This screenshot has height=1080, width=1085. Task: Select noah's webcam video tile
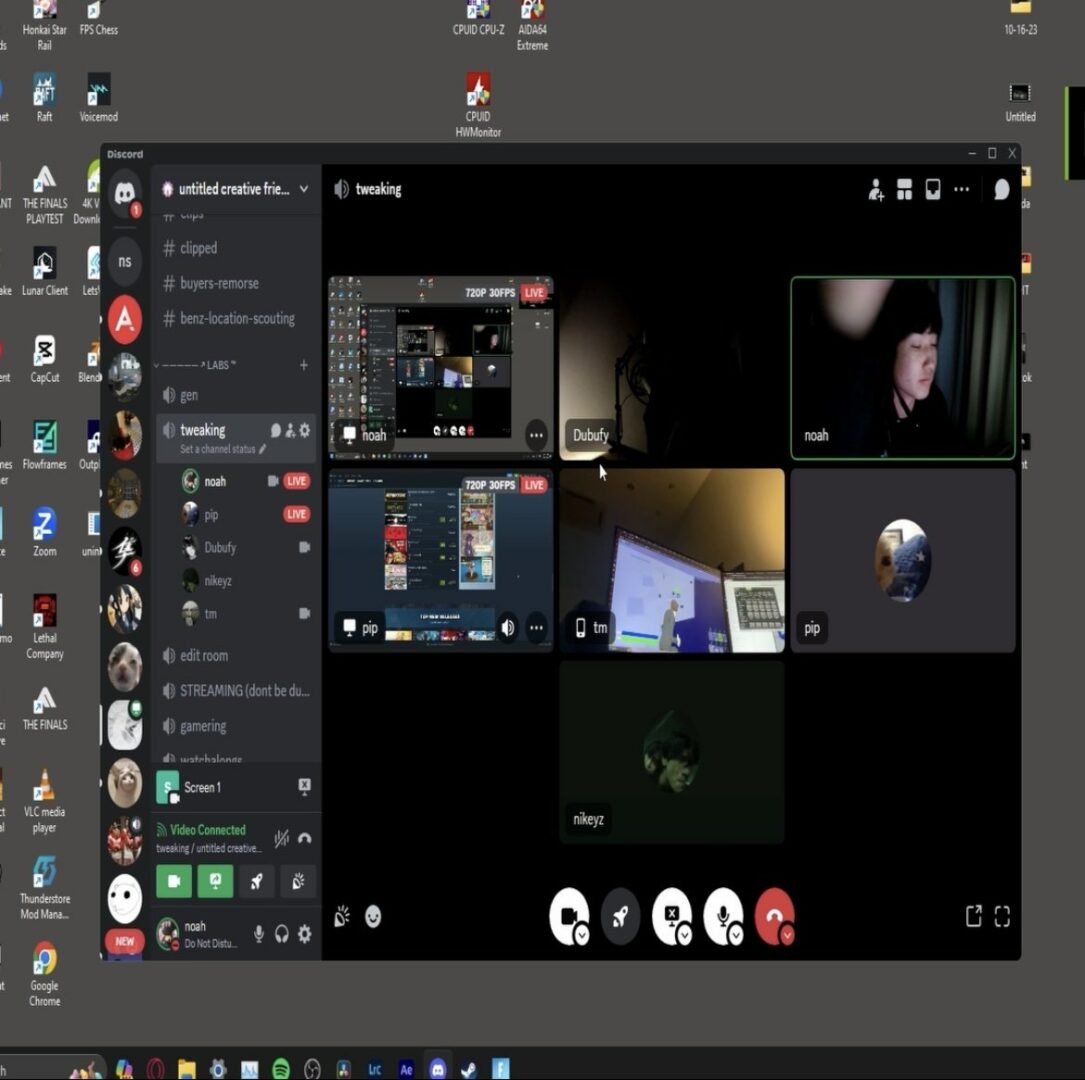902,368
